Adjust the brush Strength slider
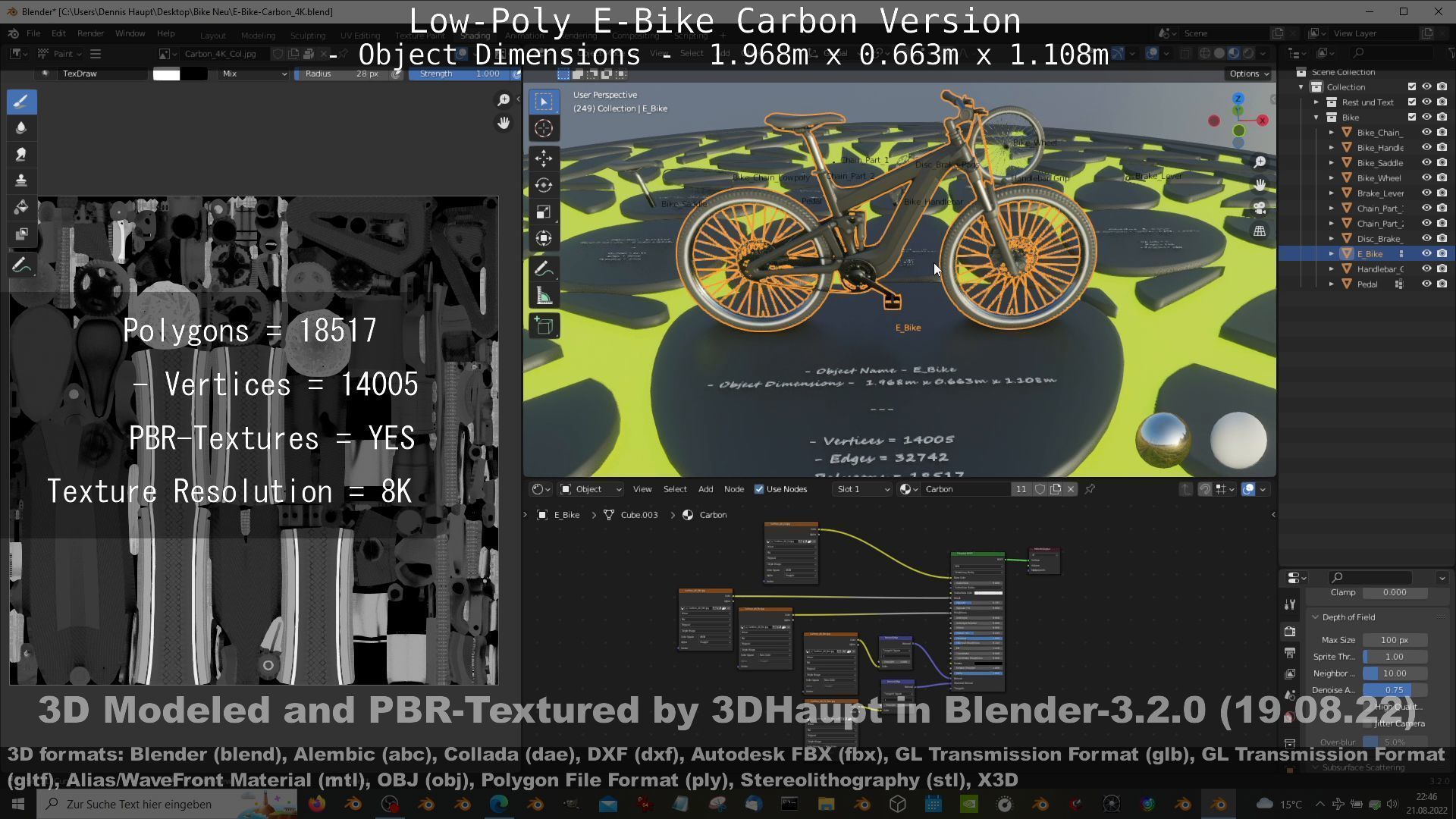The width and height of the screenshot is (1456, 819). [x=460, y=74]
